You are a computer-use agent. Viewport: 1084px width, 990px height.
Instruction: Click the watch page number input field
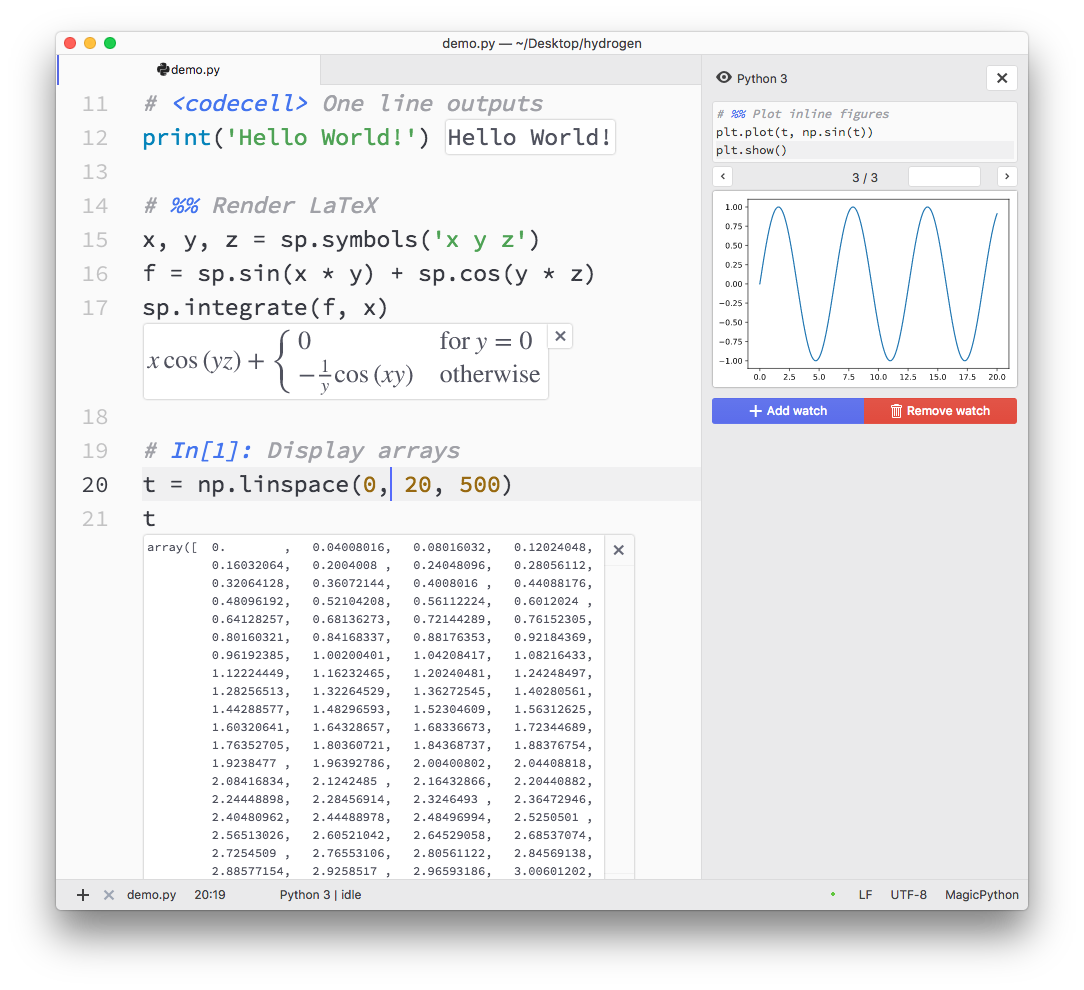[944, 176]
